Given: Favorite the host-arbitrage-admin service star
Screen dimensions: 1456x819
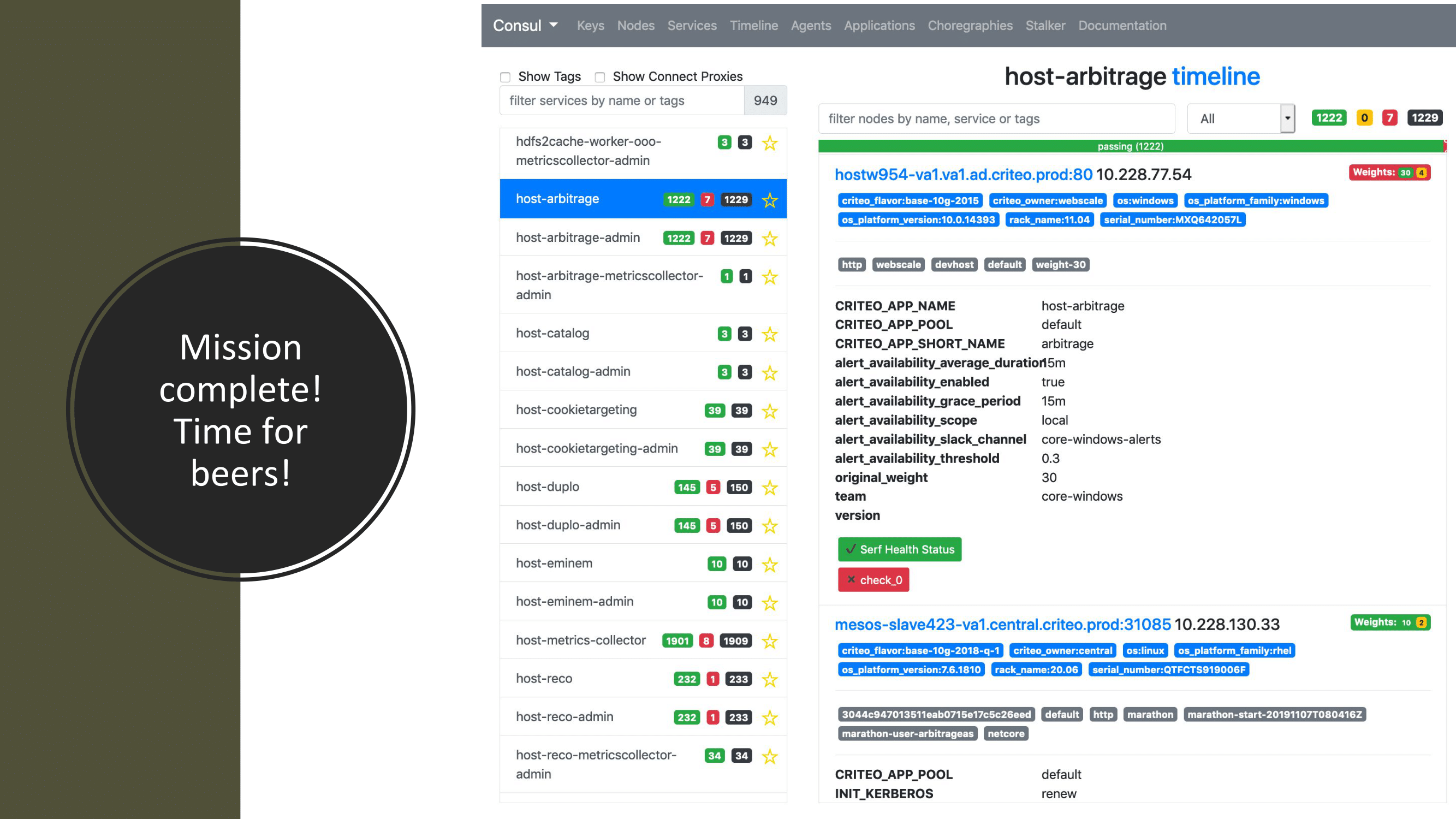Looking at the screenshot, I should [x=769, y=239].
